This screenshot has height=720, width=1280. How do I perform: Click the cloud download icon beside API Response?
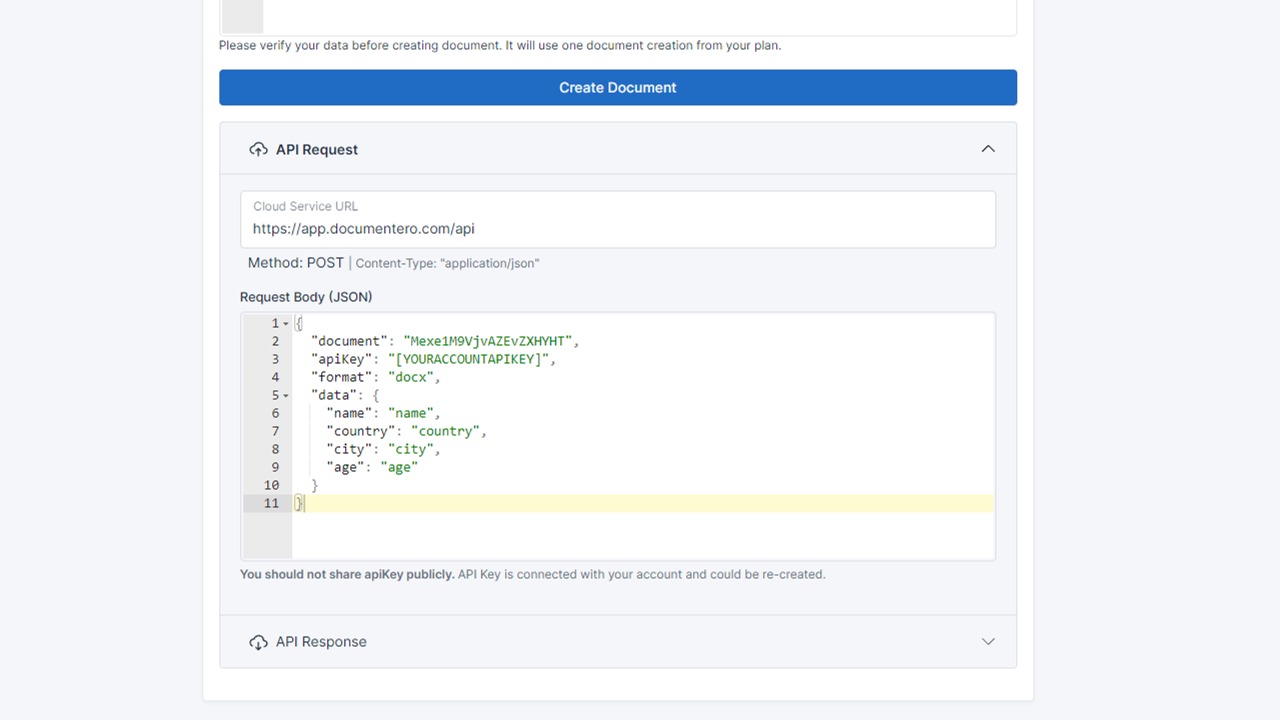point(258,642)
